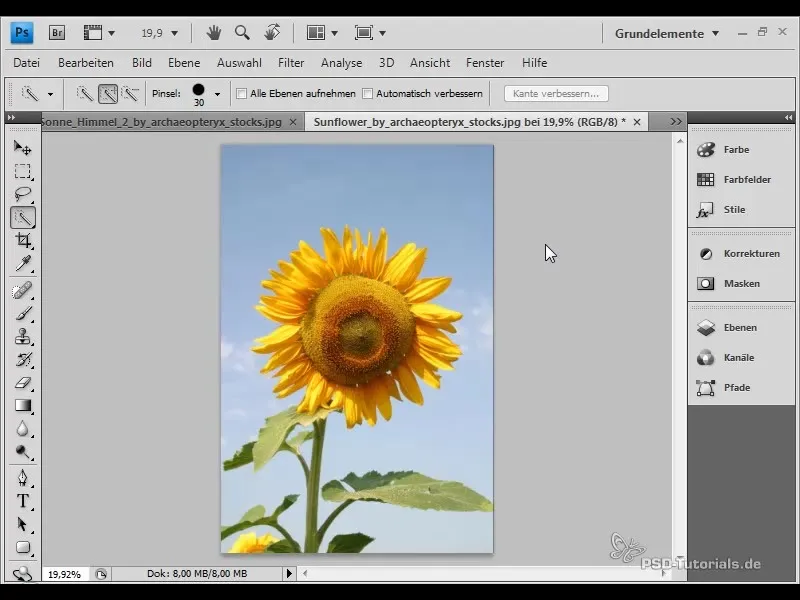This screenshot has width=800, height=600.
Task: Select the Lasso tool
Action: 22,194
